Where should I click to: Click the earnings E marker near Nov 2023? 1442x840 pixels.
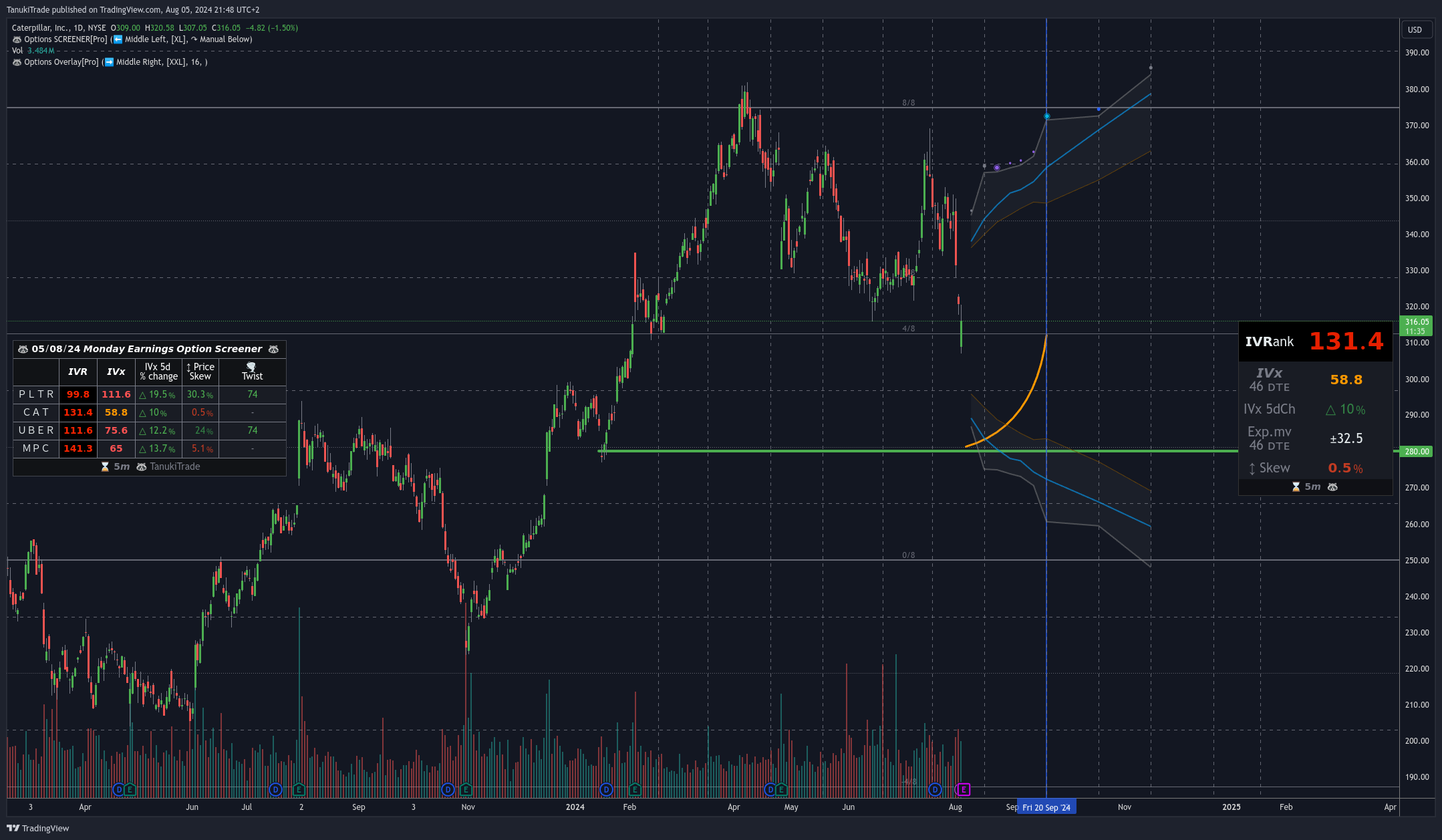(x=466, y=790)
